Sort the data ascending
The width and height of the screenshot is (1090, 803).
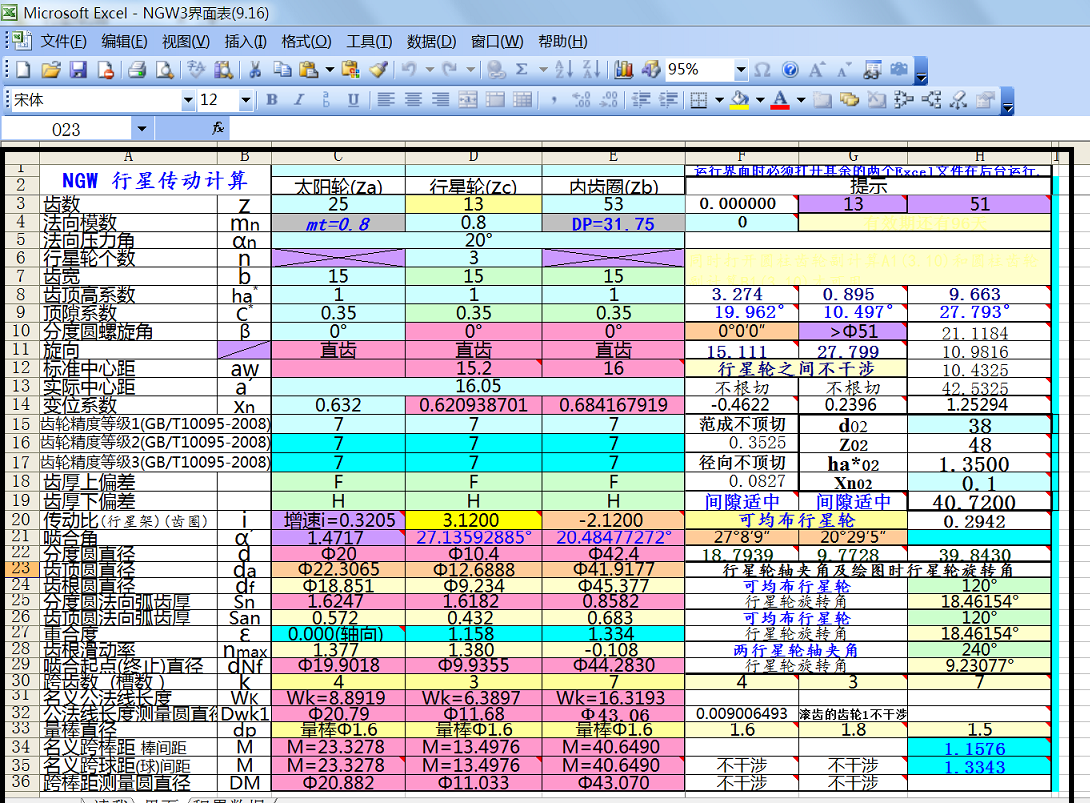click(x=564, y=70)
